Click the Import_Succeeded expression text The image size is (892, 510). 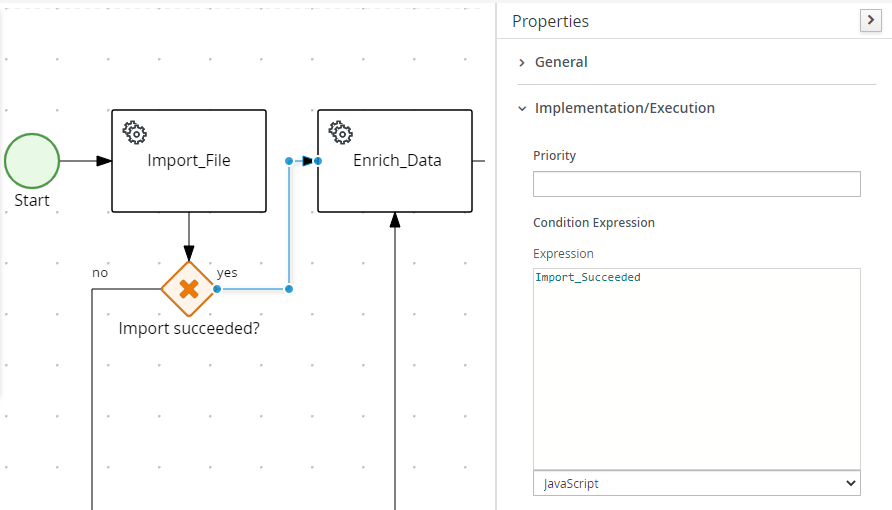point(588,277)
